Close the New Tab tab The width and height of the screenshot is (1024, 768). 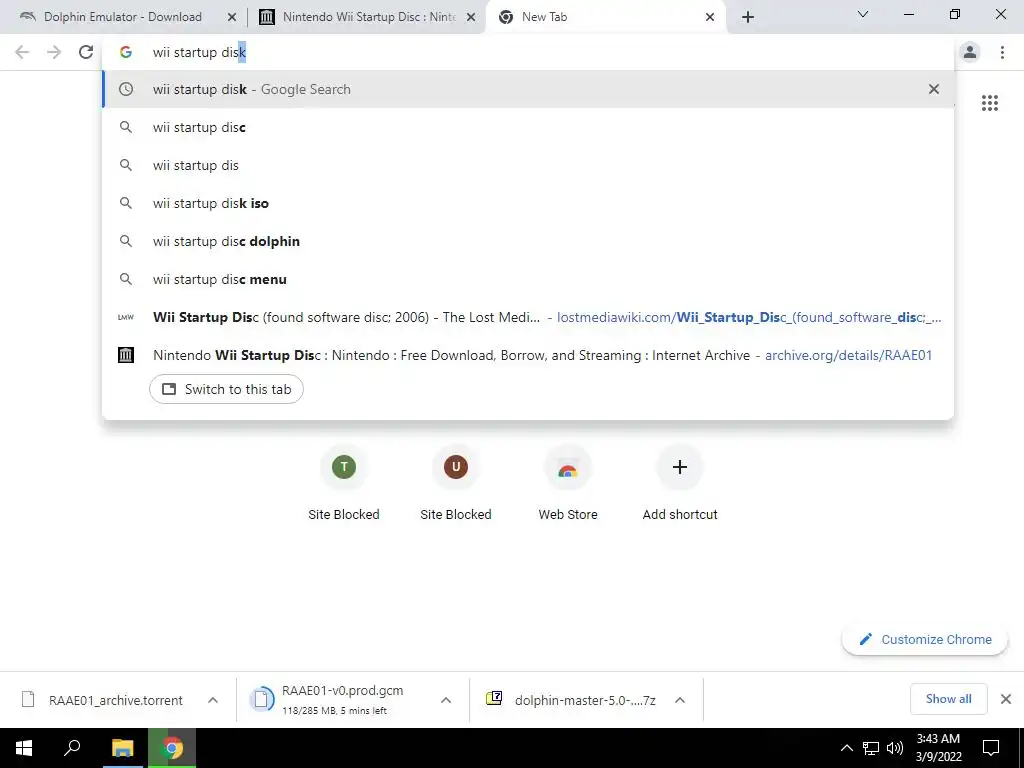[710, 18]
